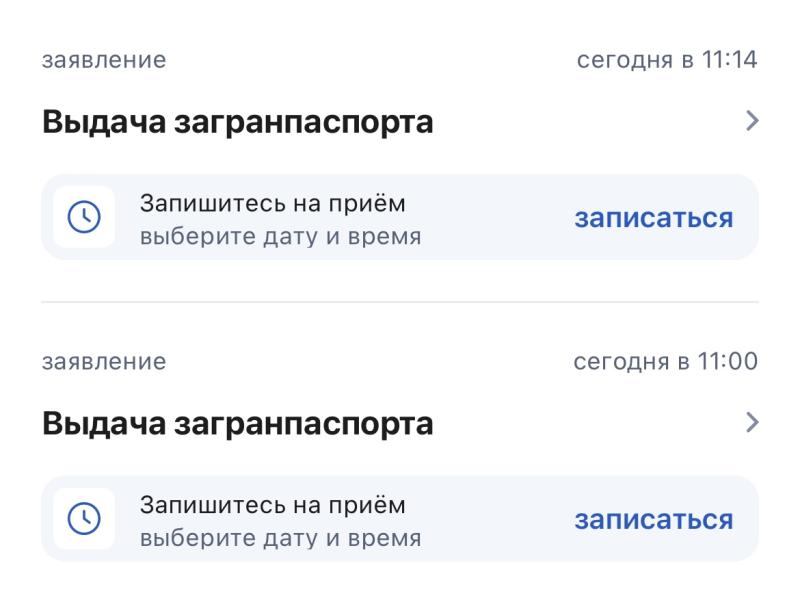Open «Выдача загранпаspорта» submitted at 11:00
799x600 pixels.
[x=237, y=424]
